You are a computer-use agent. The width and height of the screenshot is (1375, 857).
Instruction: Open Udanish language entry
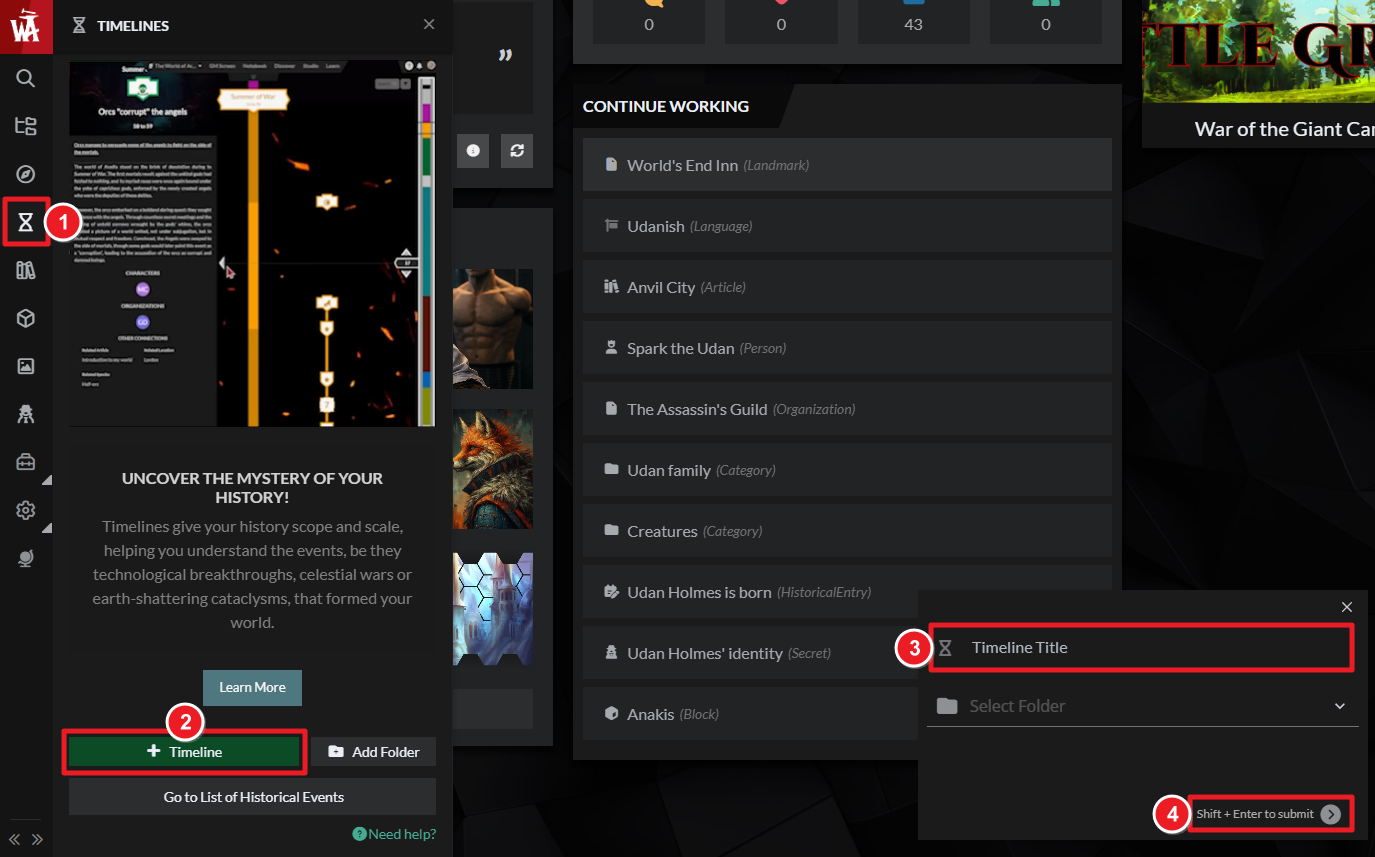(x=847, y=226)
